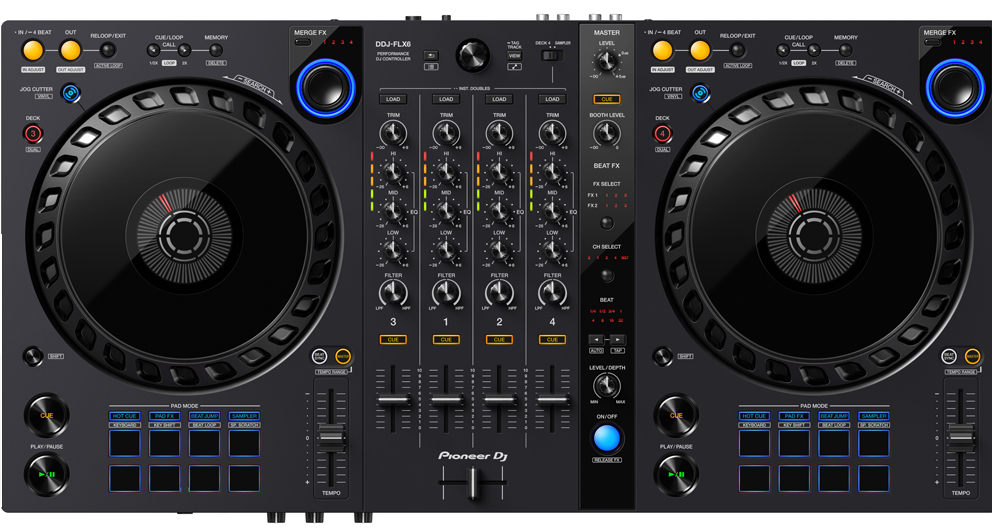
Task: Click the left deck SHIFT button
Action: tap(33, 356)
